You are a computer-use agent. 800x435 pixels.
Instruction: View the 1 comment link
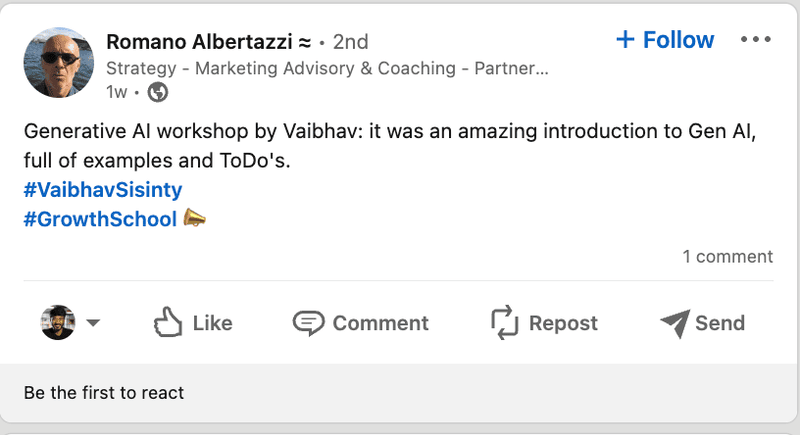727,256
